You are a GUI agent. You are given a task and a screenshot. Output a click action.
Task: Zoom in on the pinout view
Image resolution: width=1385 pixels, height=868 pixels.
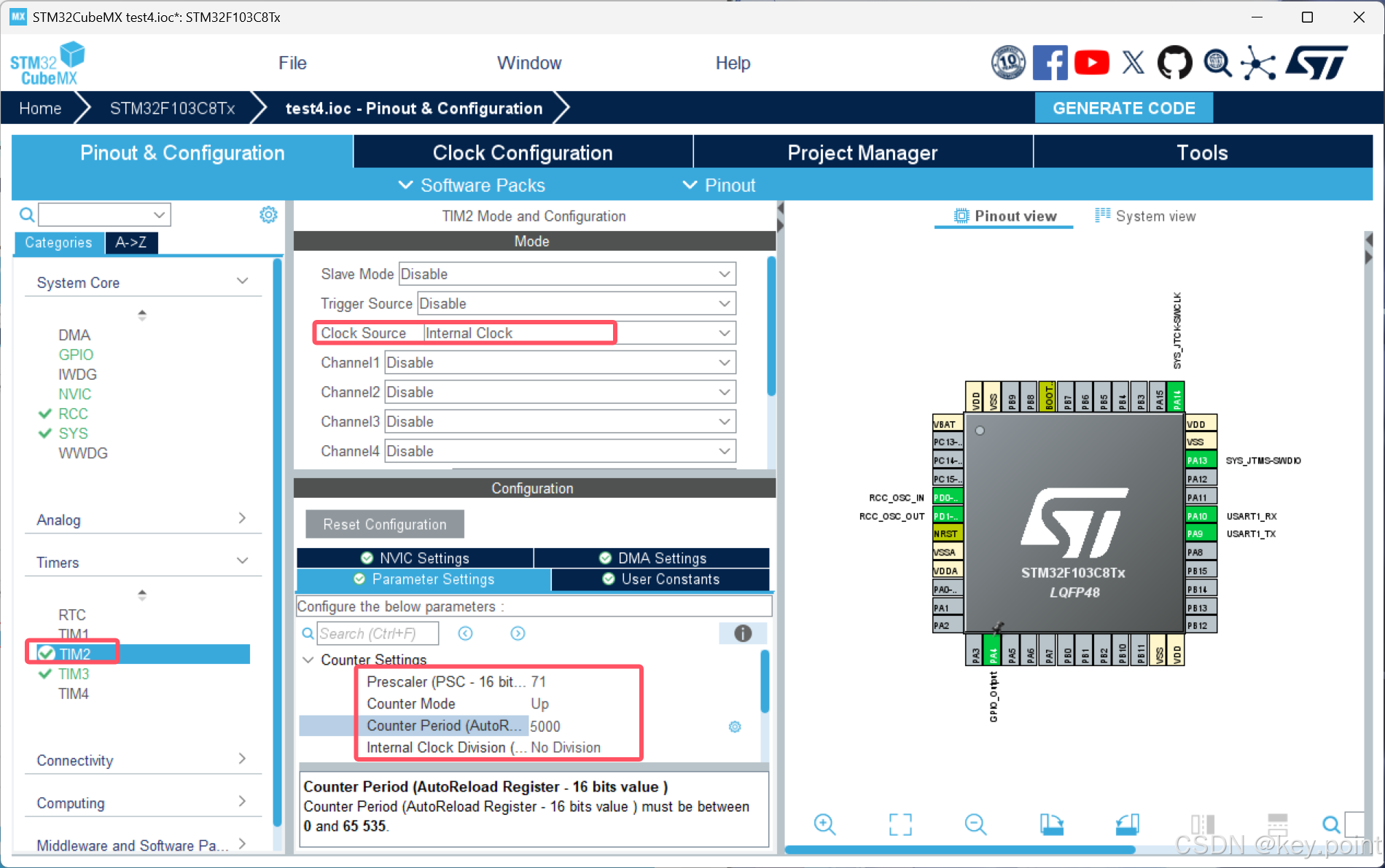click(x=824, y=824)
